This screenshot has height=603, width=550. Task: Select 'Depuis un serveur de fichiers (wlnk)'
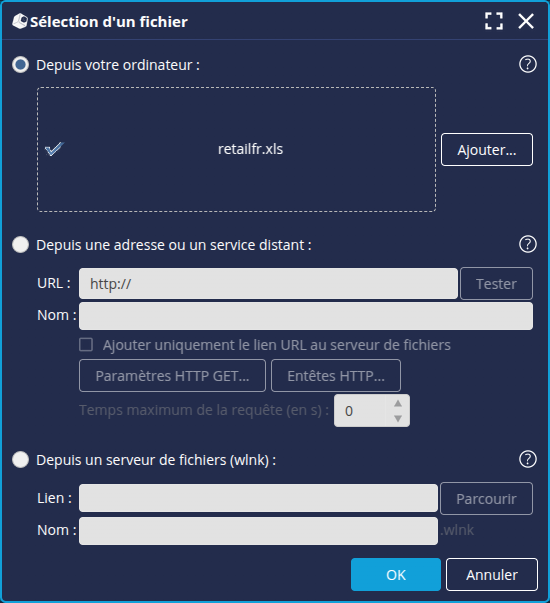(x=20, y=460)
